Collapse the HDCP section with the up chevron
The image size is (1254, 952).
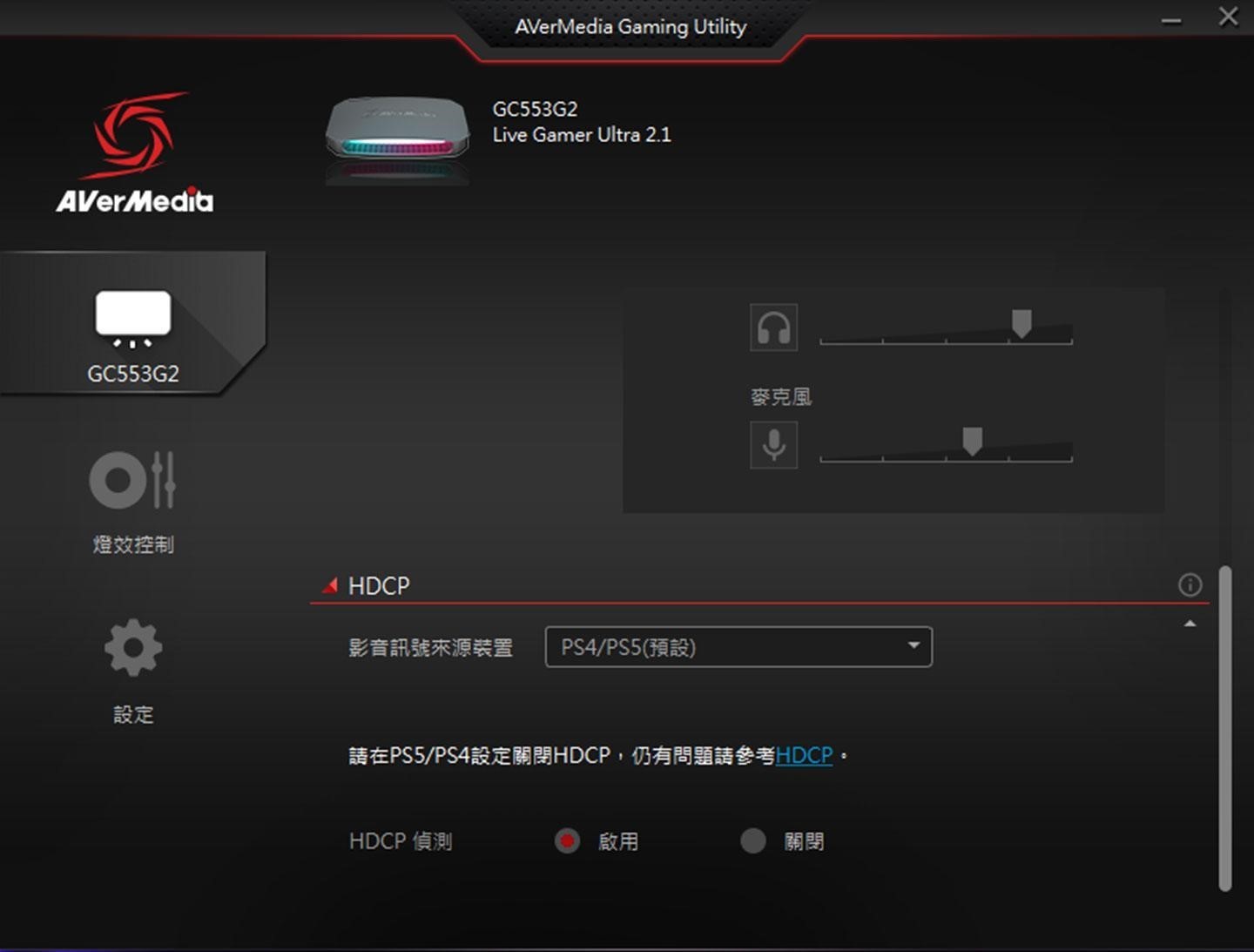[1190, 623]
